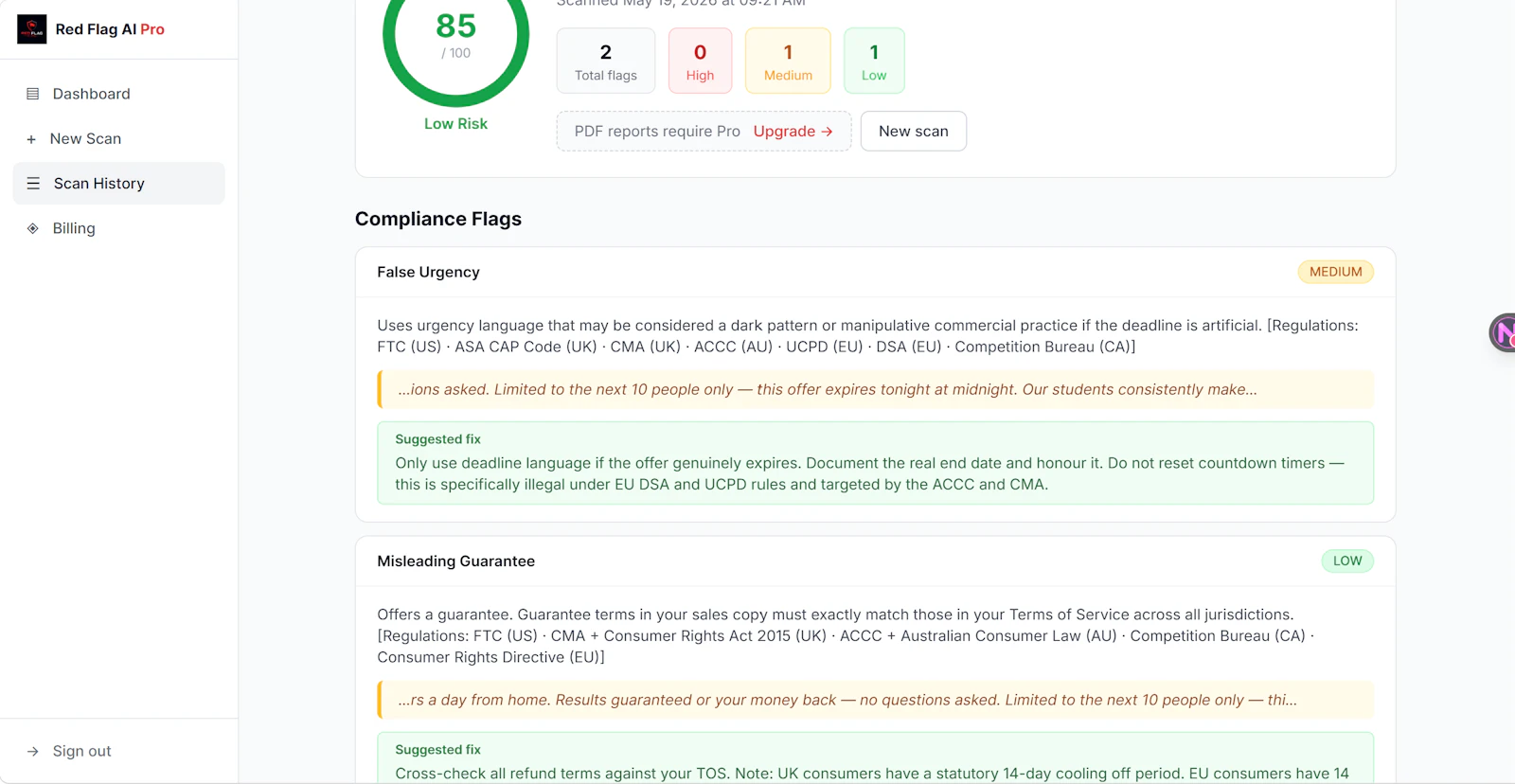Screen dimensions: 1515x784
Task: Click the Low Risk label
Action: click(x=455, y=124)
